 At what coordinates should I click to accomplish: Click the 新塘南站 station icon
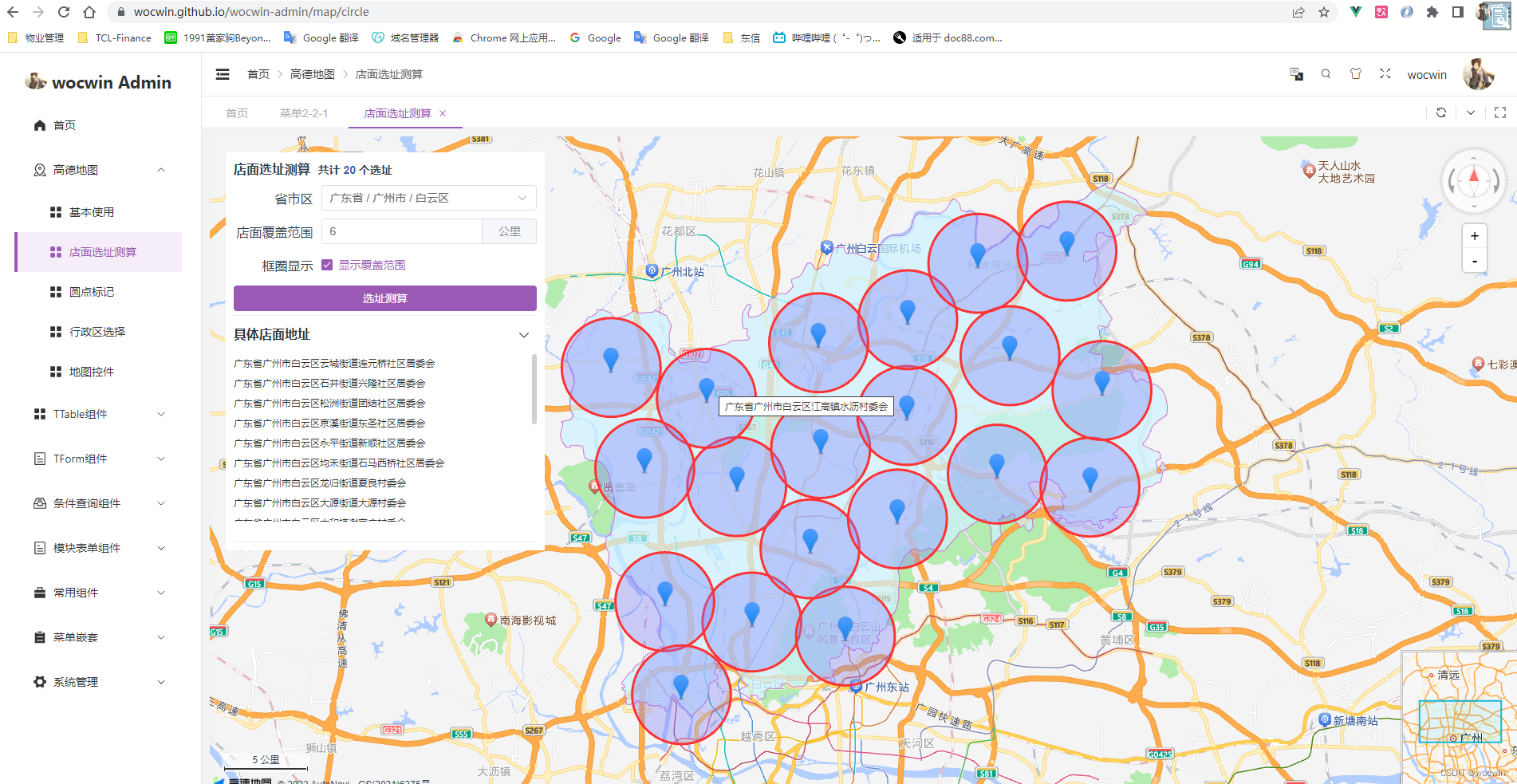click(1325, 719)
